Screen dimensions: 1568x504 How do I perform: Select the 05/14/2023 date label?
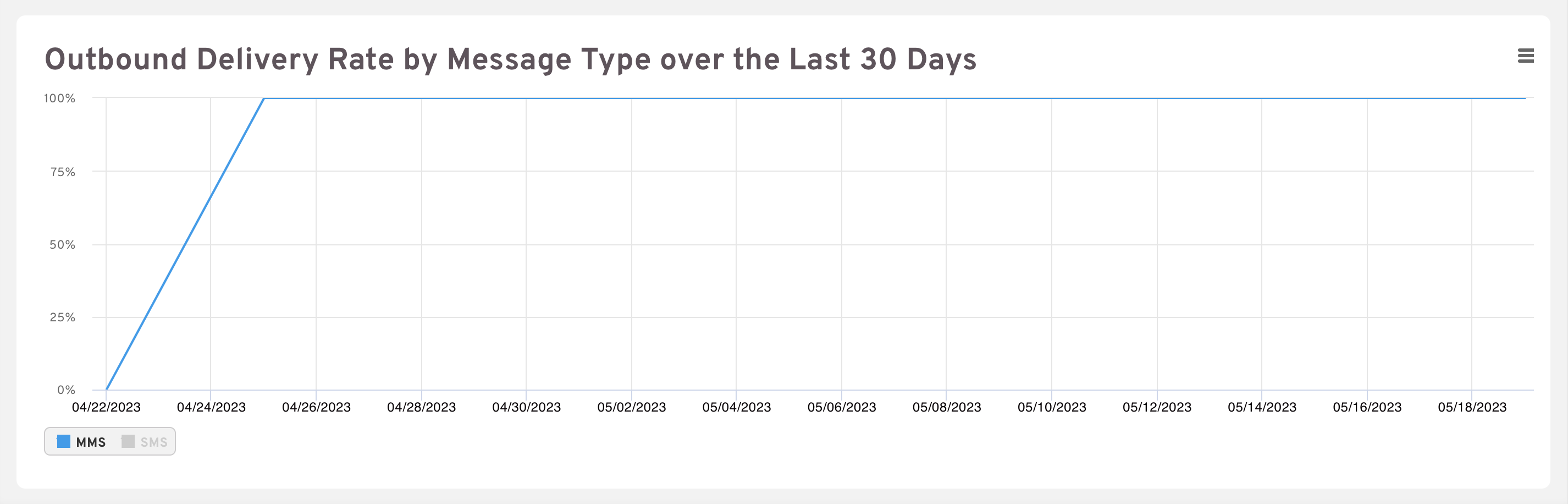1262,407
